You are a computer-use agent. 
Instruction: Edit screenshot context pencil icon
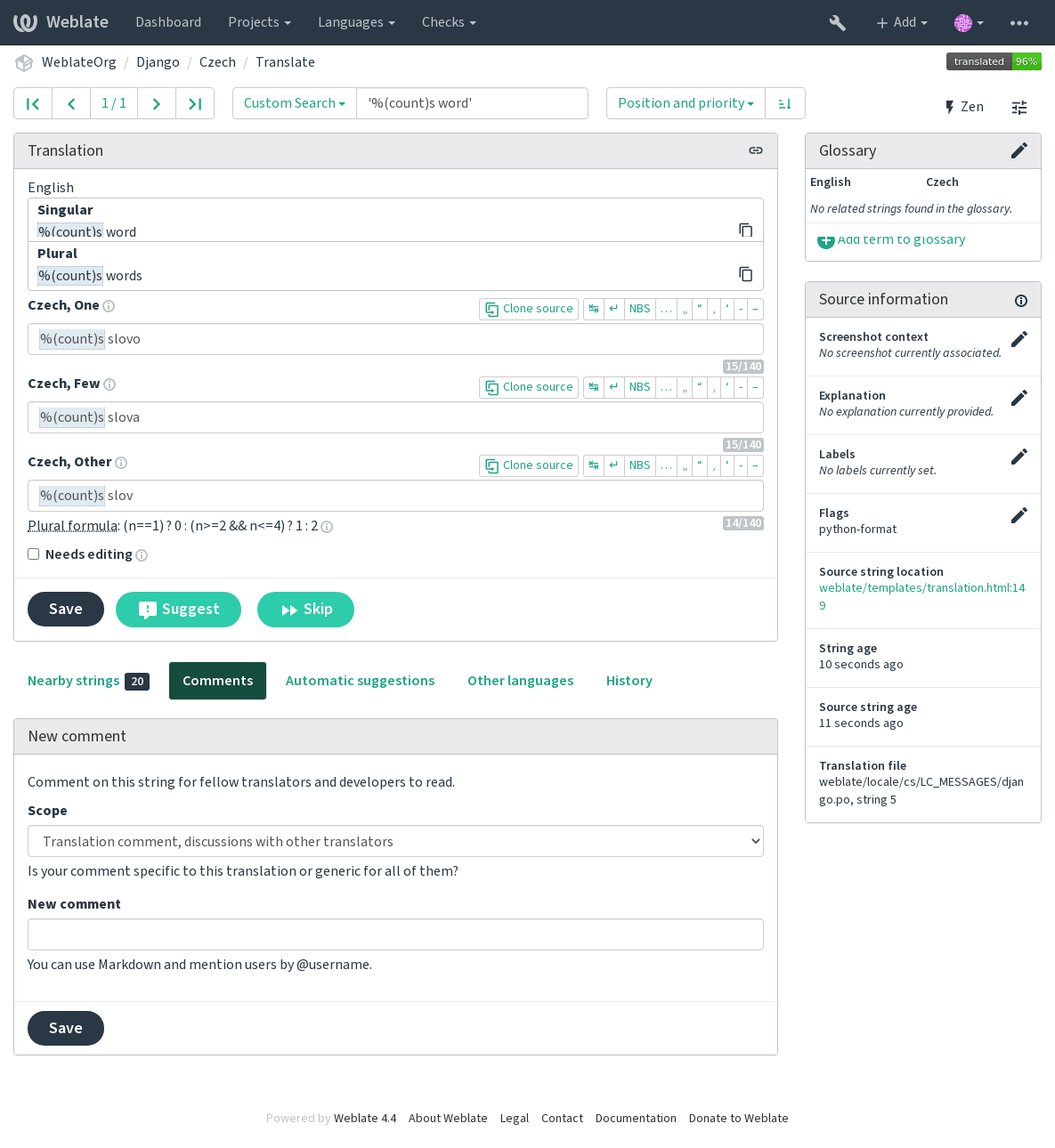[1019, 339]
